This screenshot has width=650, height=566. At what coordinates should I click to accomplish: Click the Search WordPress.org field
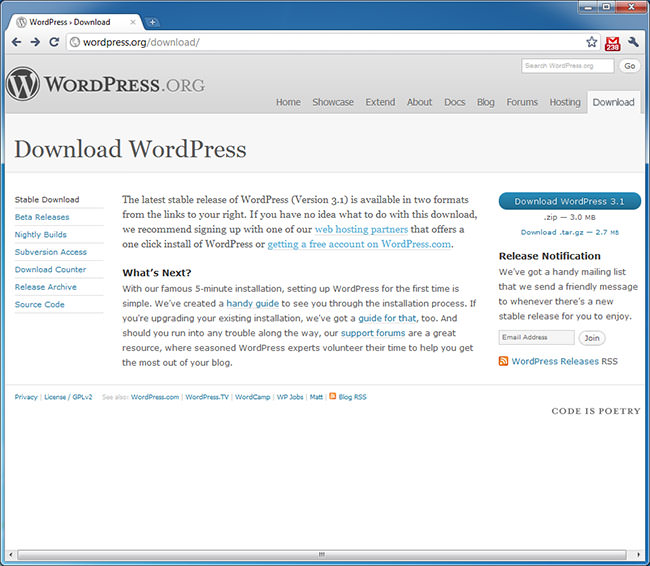[x=568, y=66]
